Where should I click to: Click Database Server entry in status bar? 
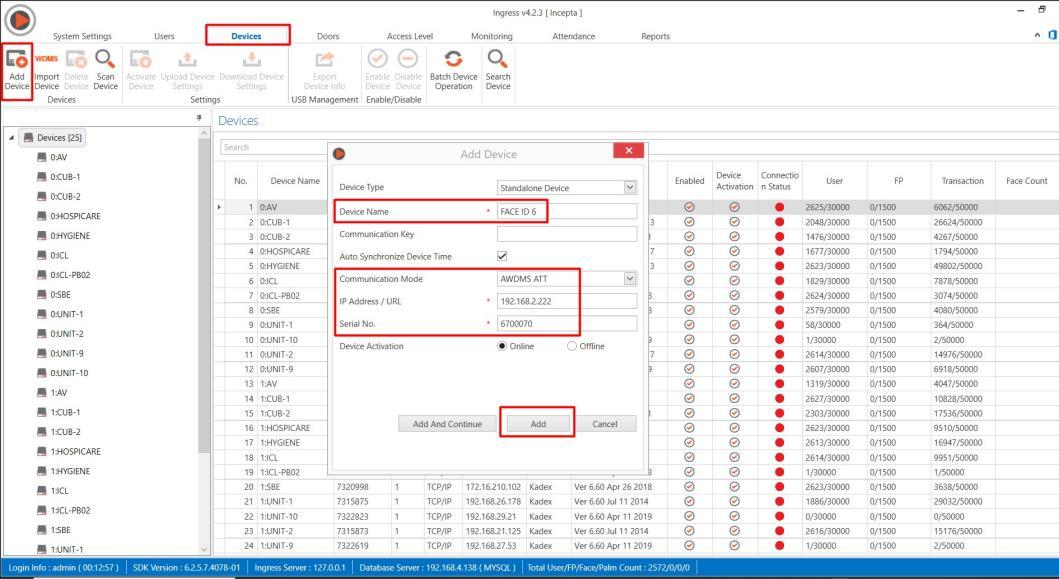coord(437,568)
